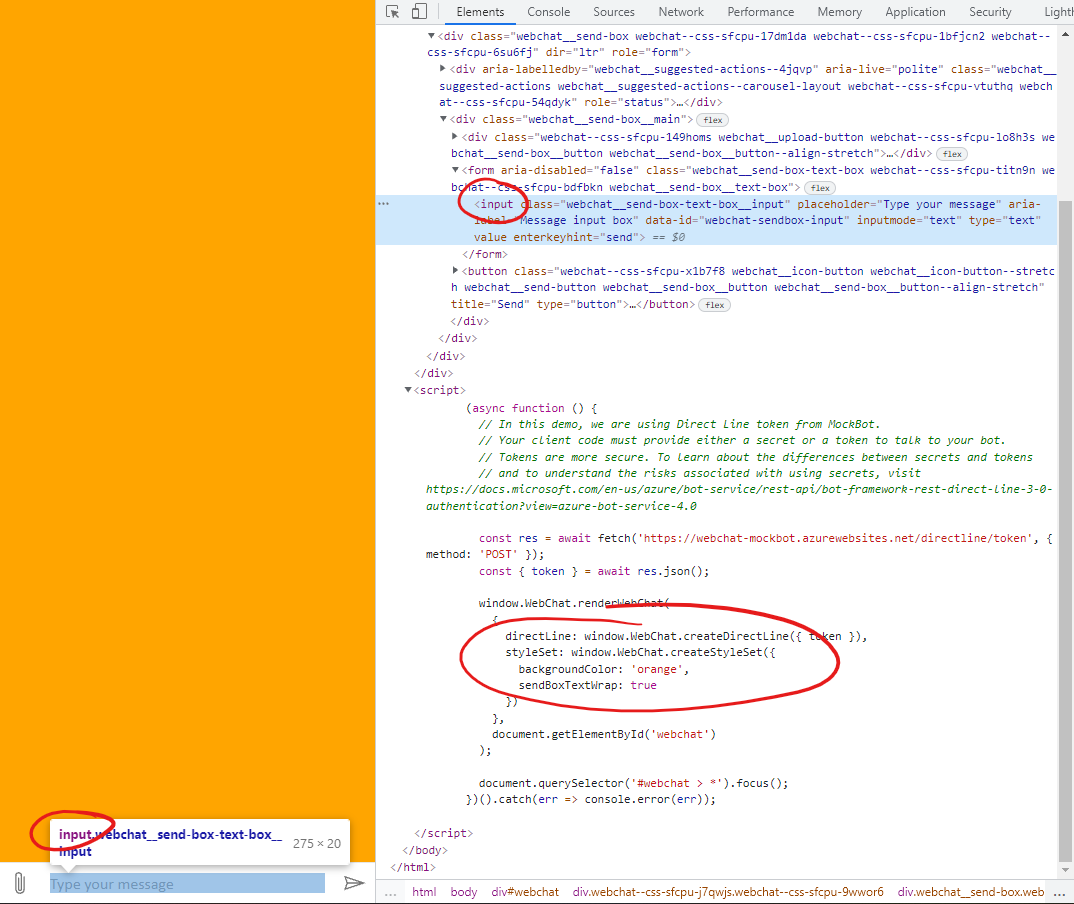Collapse the send-box-text-box form node
Screen dimensions: 1074x904
pyautogui.click(x=455, y=169)
